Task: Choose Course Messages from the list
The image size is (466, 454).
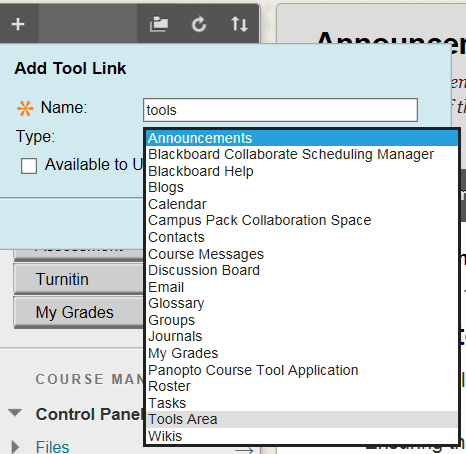Action: point(302,254)
